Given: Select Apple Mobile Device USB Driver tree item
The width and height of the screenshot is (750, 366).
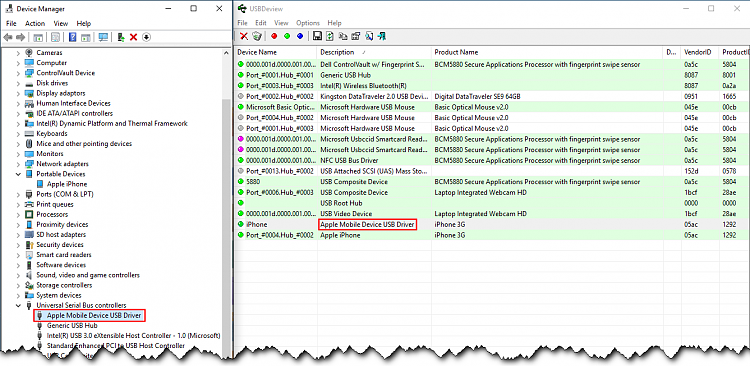Looking at the screenshot, I should pyautogui.click(x=94, y=315).
